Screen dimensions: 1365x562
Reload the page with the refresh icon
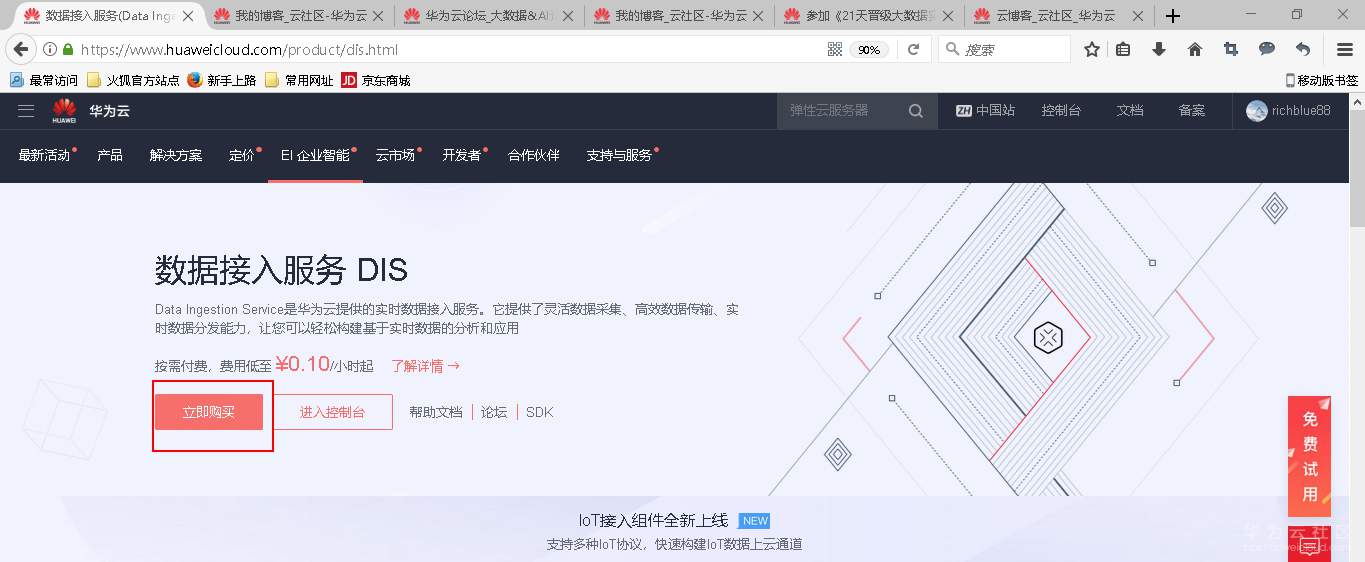[913, 49]
